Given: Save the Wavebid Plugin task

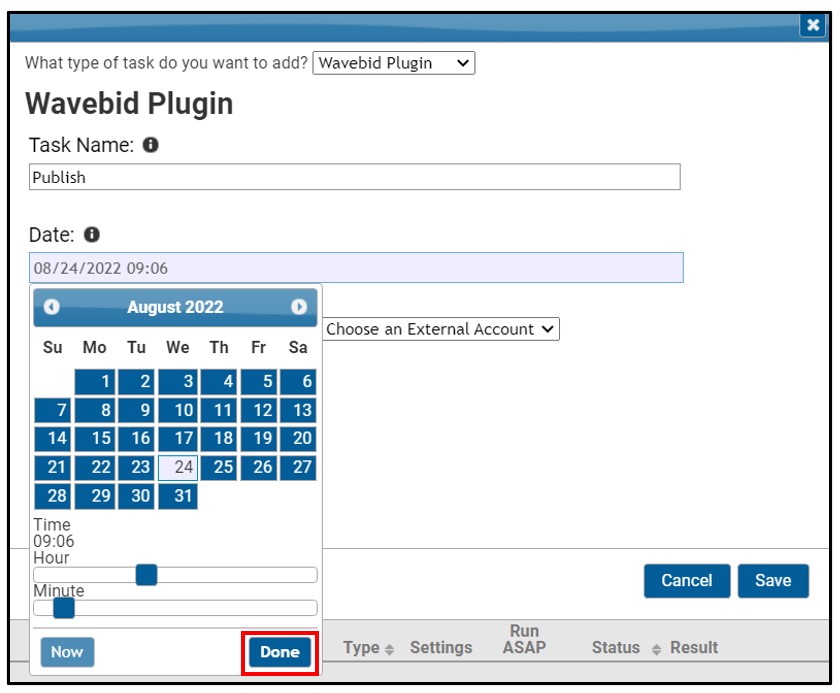Looking at the screenshot, I should pyautogui.click(x=773, y=581).
